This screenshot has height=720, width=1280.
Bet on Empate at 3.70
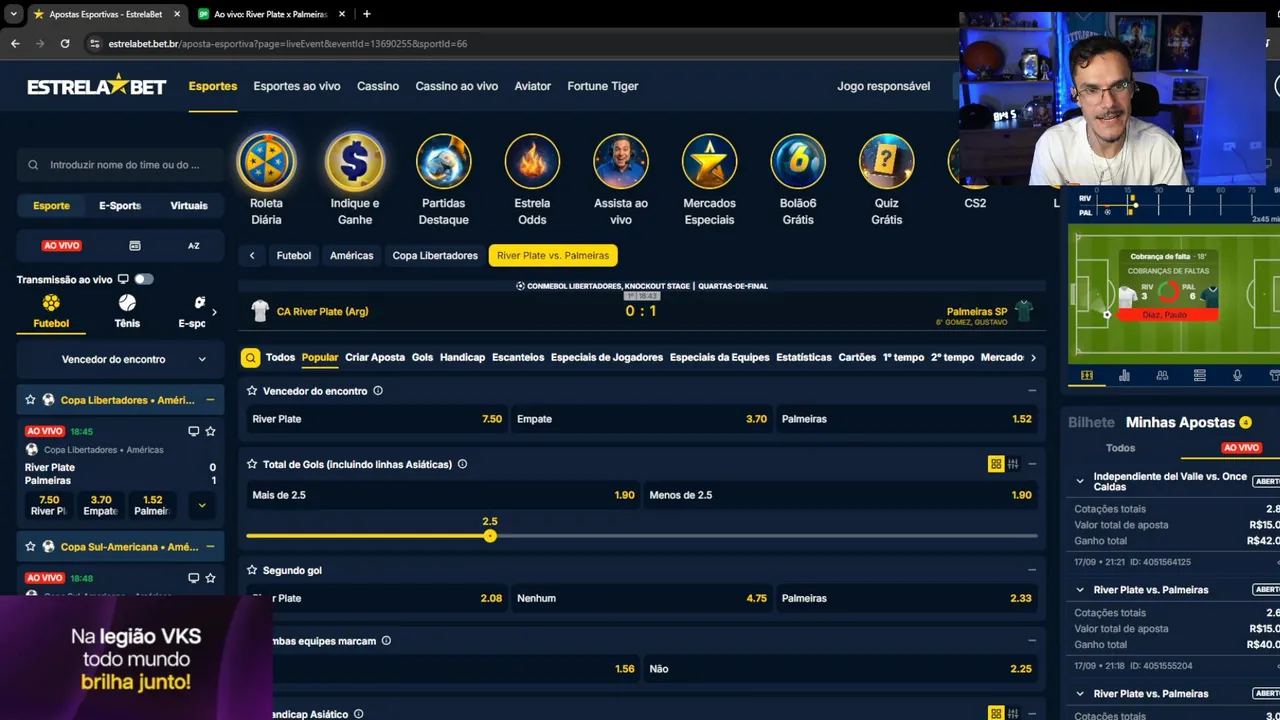pos(641,419)
